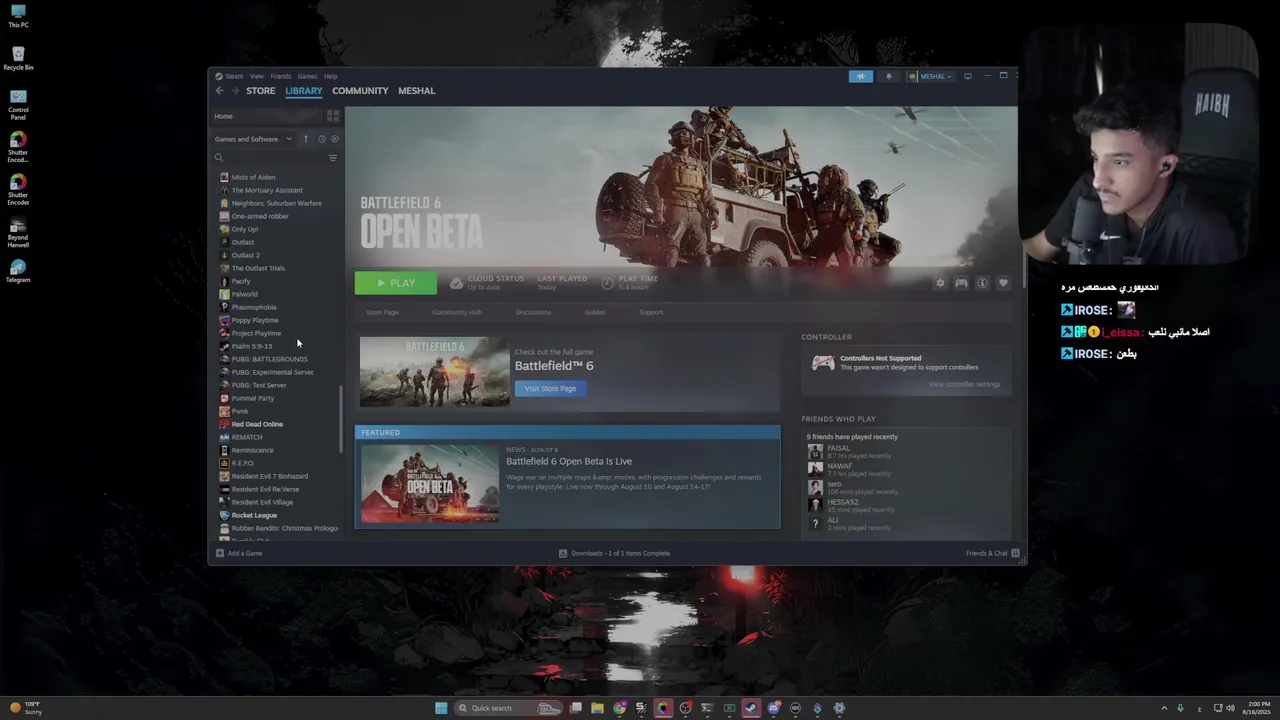The height and width of the screenshot is (720, 1280).
Task: Click the Downloads icon in bottom bar
Action: coord(563,553)
